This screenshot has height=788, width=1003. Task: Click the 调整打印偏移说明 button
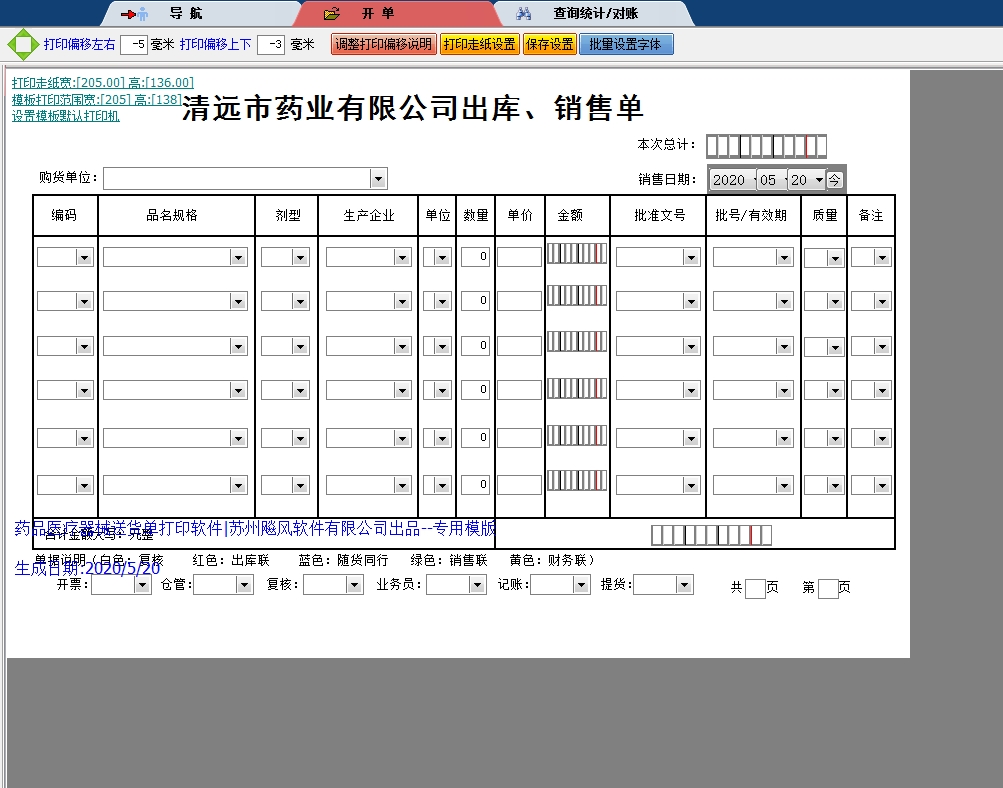[x=384, y=45]
